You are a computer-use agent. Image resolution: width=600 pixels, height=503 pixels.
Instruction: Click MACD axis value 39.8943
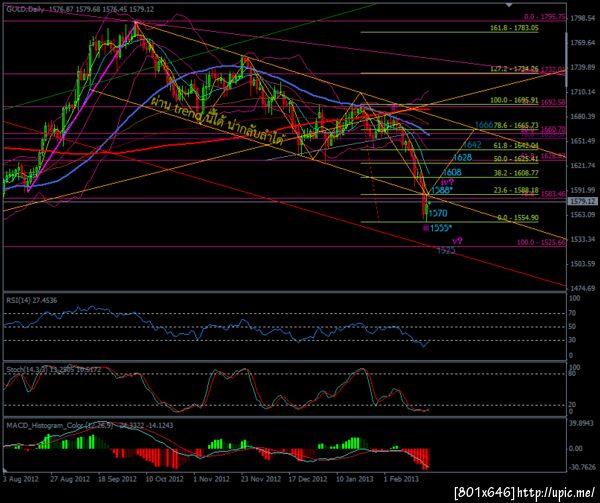coord(582,423)
